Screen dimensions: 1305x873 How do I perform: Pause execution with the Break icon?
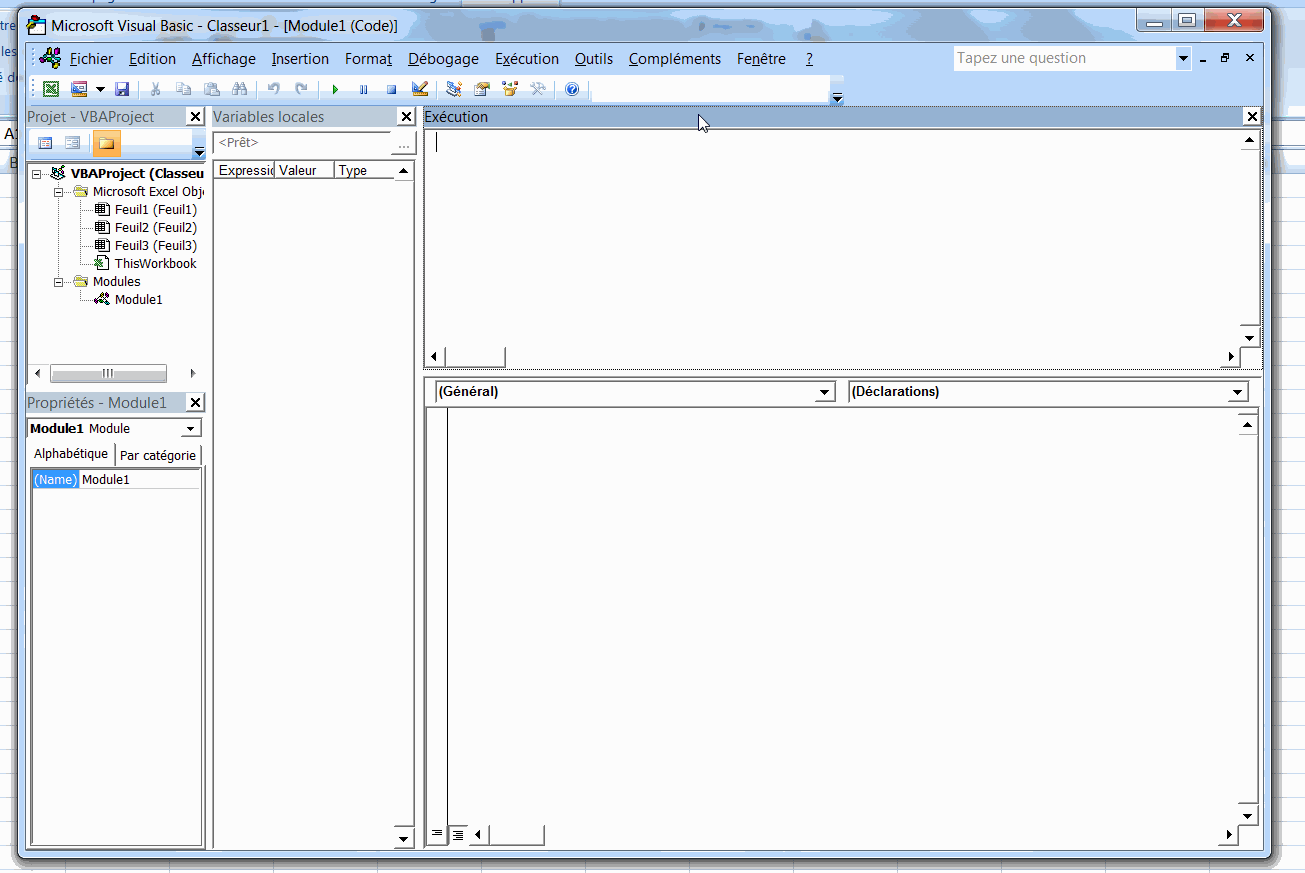[x=363, y=89]
